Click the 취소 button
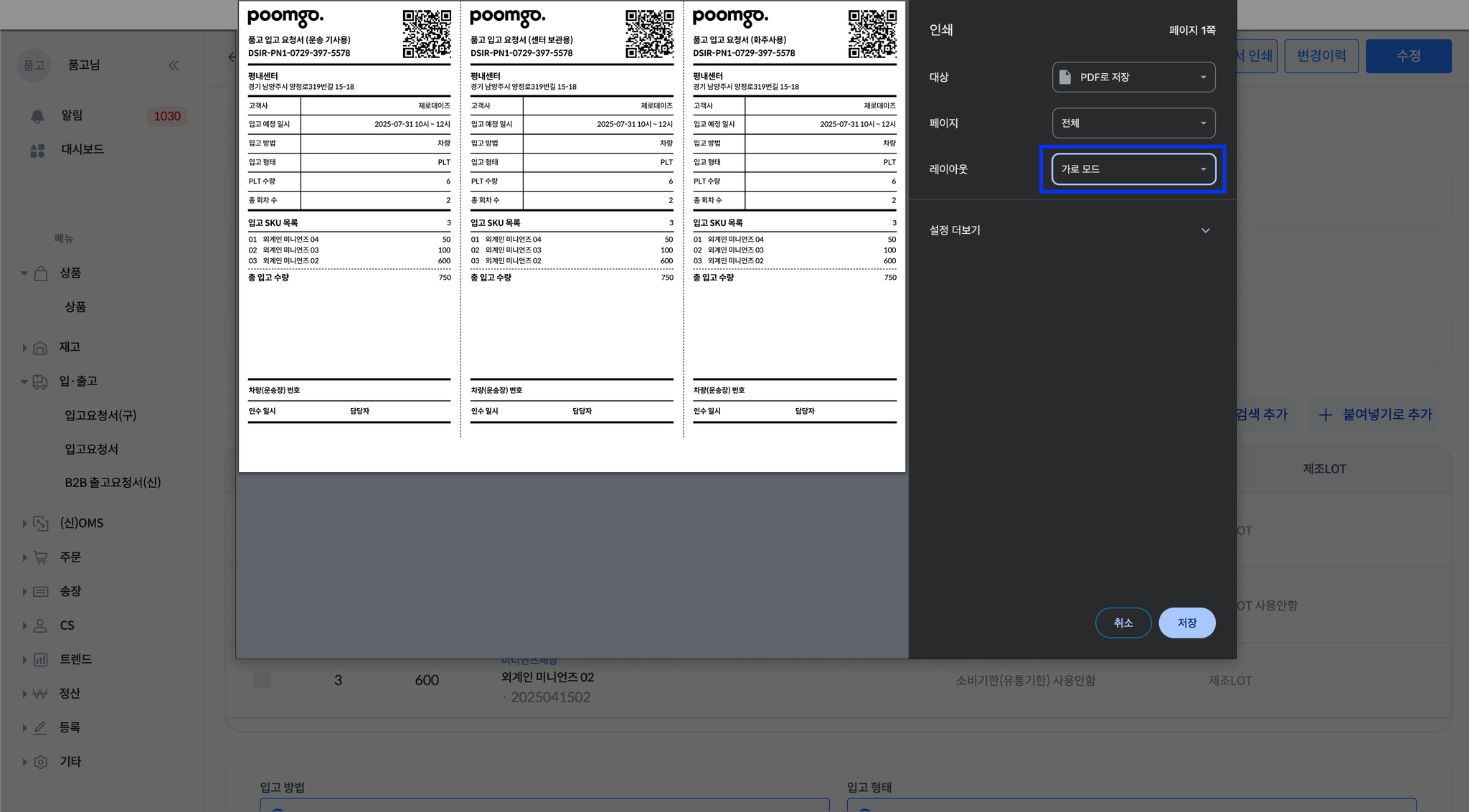The image size is (1469, 812). (x=1123, y=623)
